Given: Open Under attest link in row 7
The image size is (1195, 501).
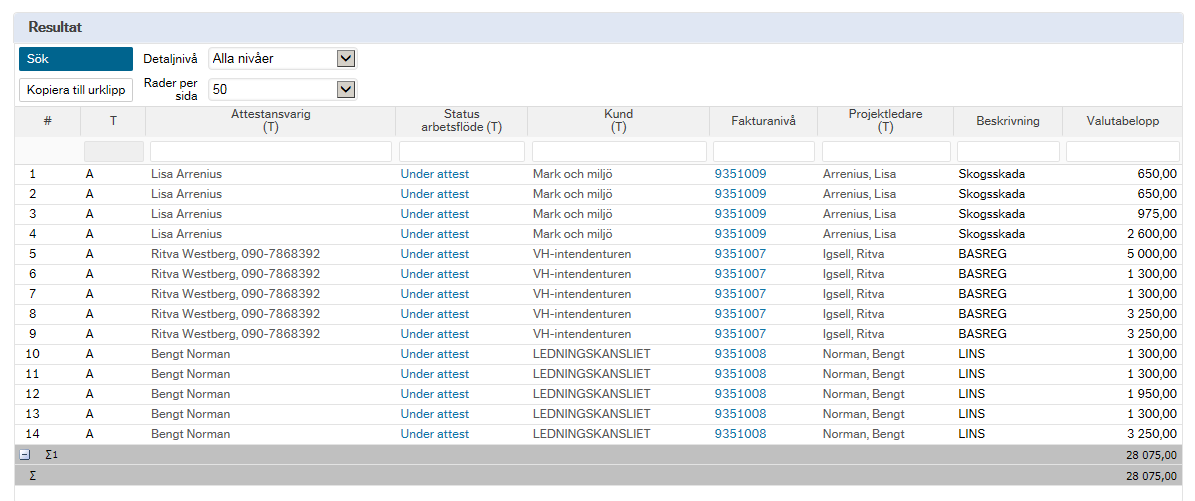Looking at the screenshot, I should [434, 294].
